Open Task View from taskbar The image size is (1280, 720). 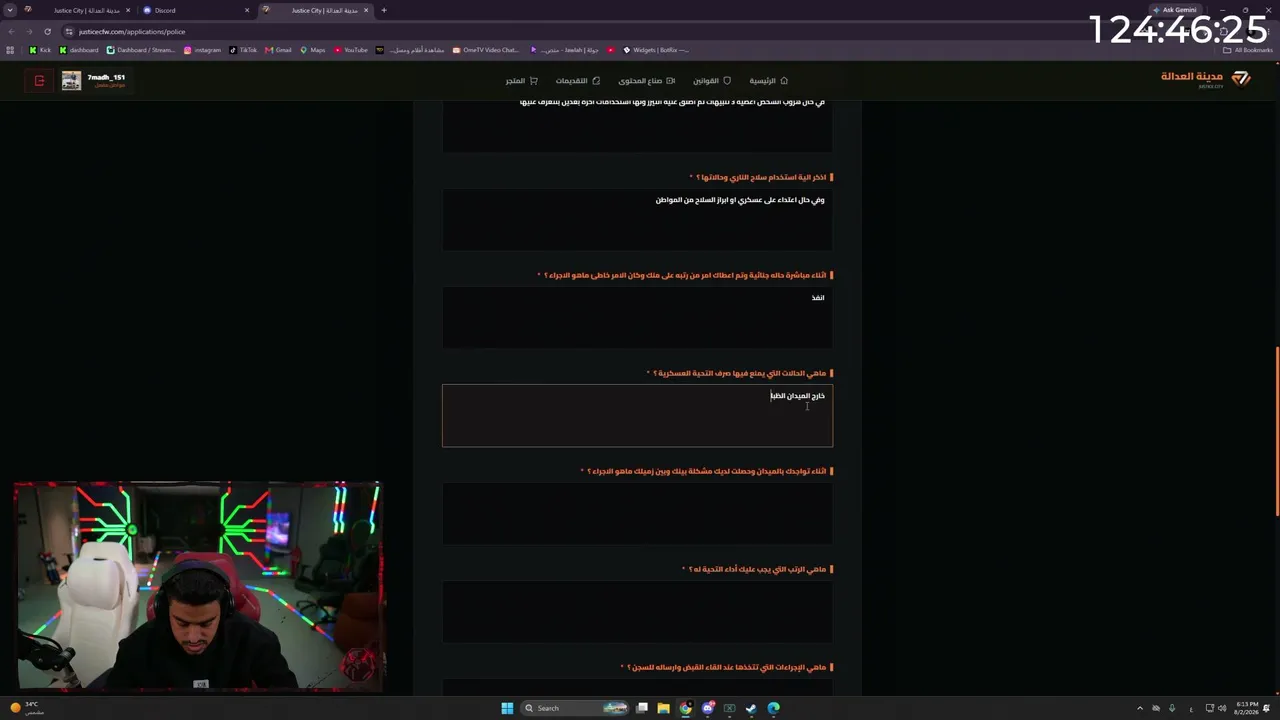coord(642,708)
